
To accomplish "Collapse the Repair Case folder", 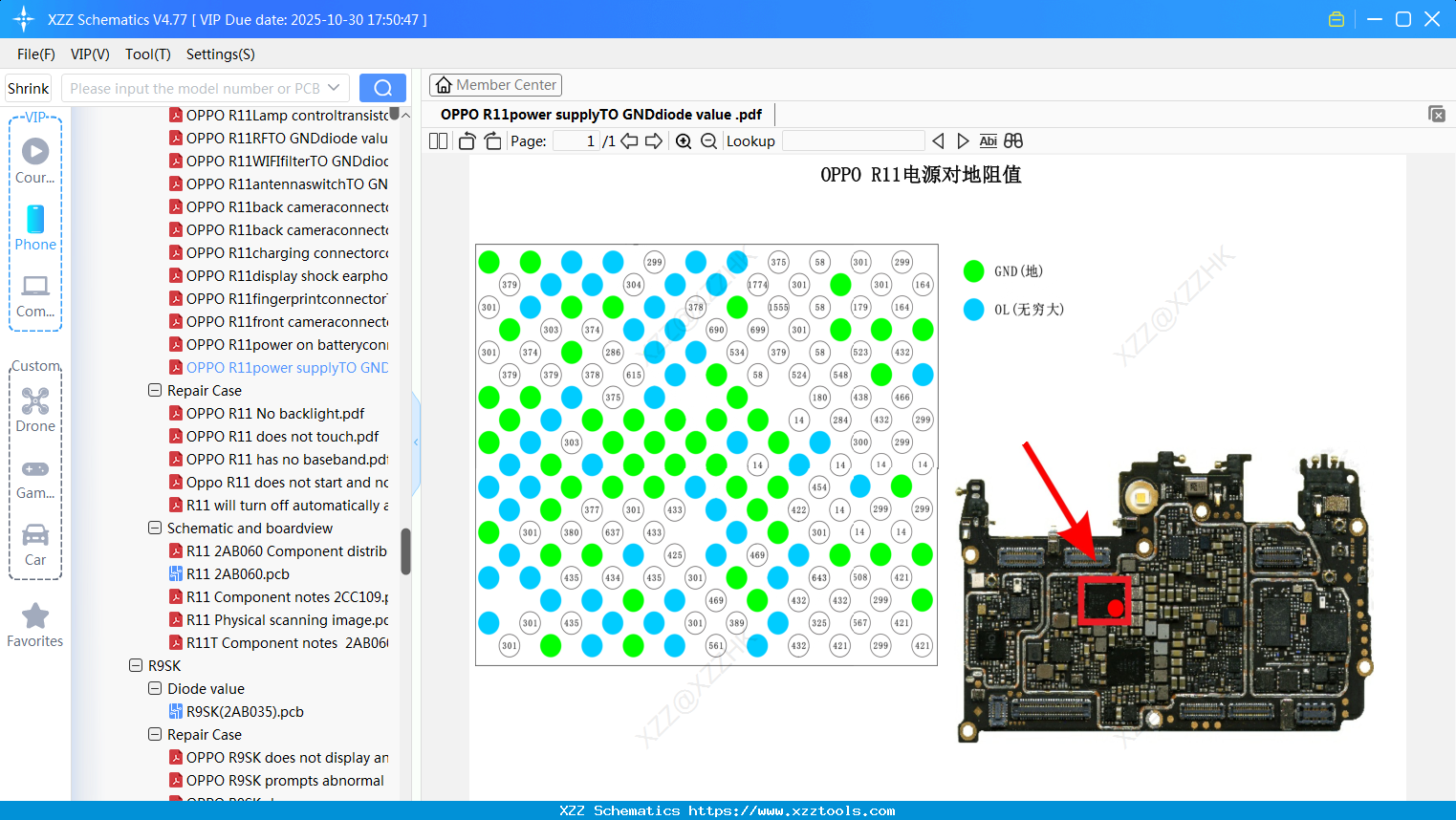I will click(x=154, y=390).
